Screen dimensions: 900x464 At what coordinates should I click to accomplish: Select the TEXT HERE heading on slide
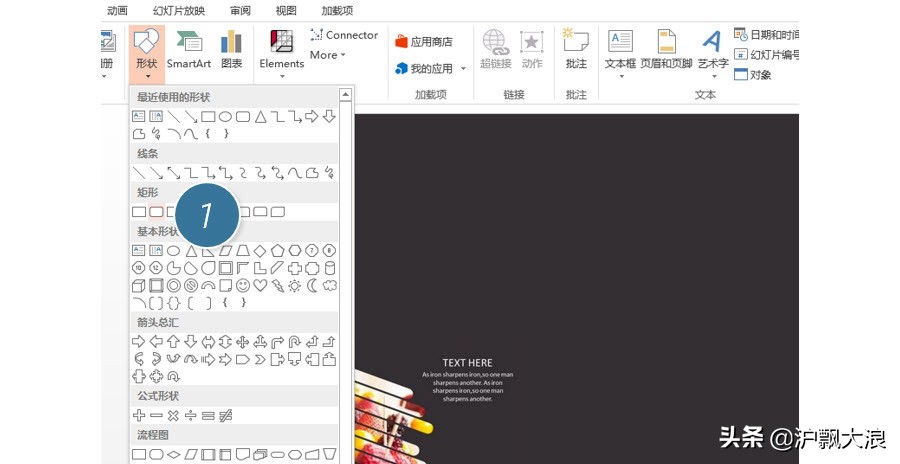point(467,363)
